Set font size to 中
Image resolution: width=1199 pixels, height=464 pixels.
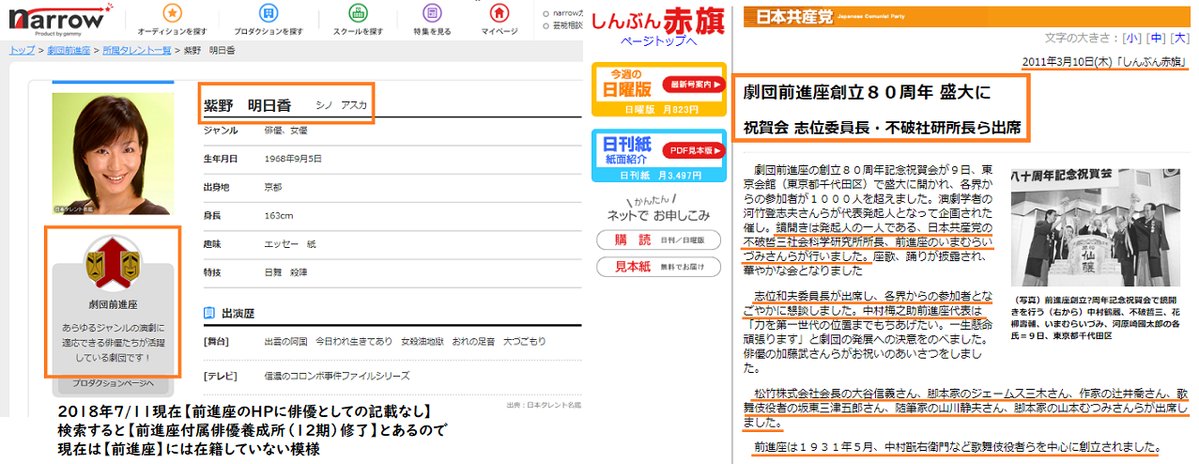[1157, 38]
